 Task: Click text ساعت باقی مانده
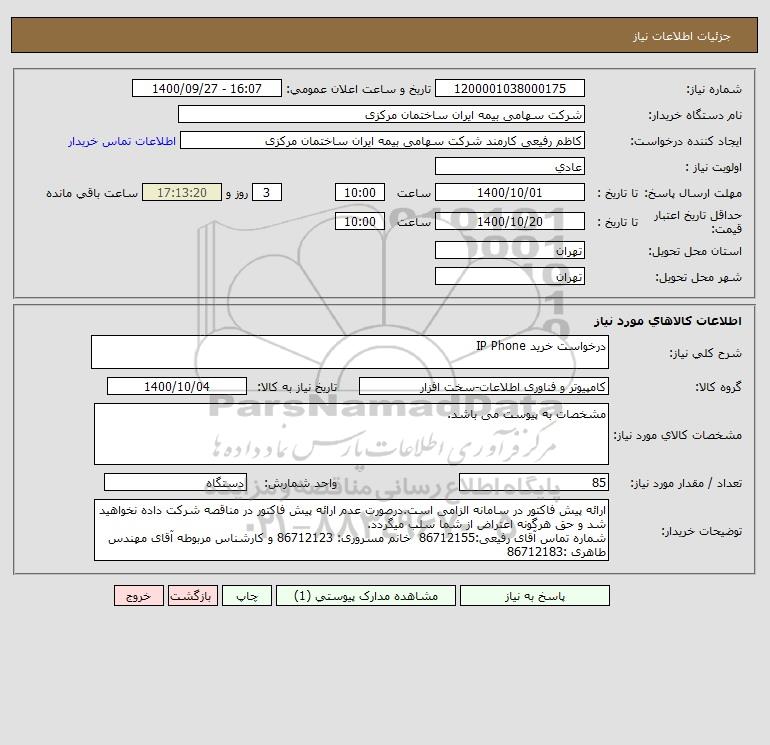pyautogui.click(x=92, y=193)
